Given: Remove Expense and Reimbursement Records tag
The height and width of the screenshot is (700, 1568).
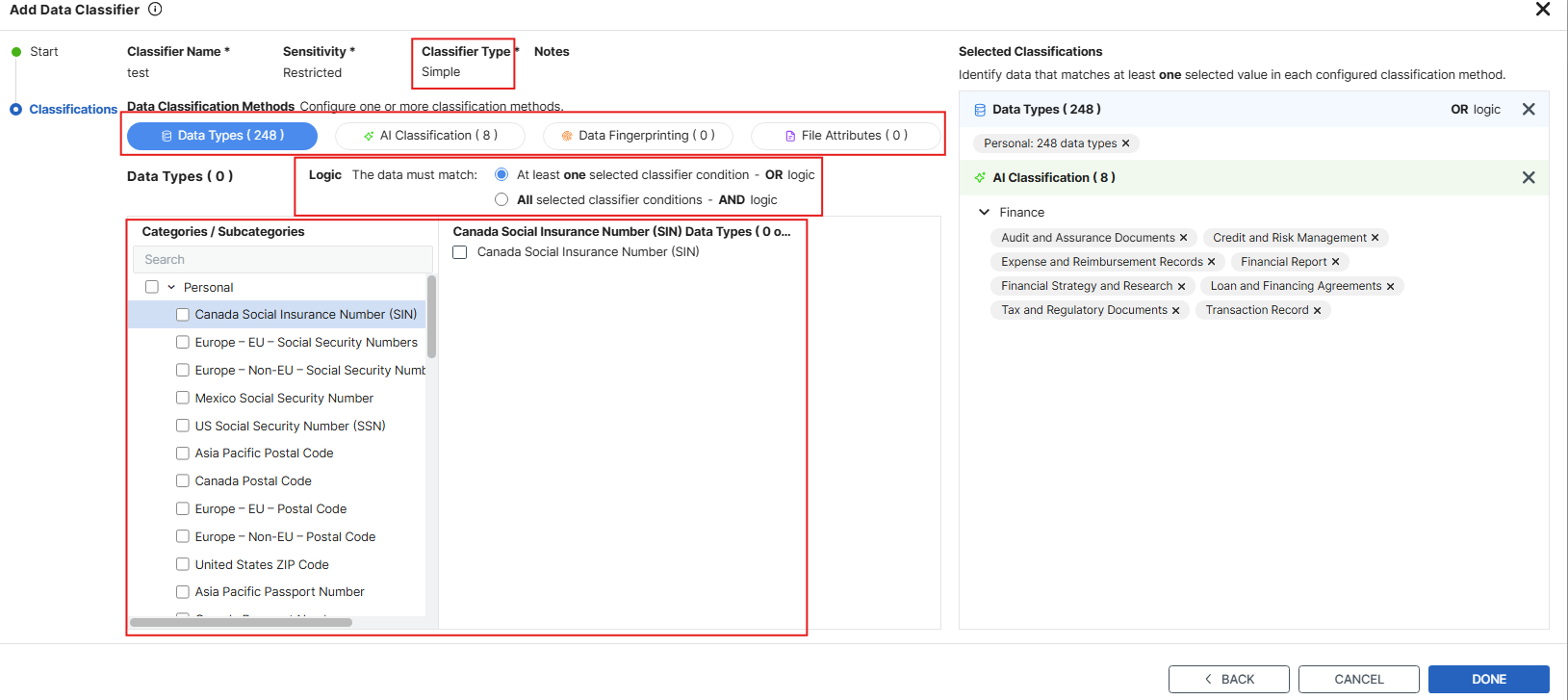Looking at the screenshot, I should [1212, 262].
